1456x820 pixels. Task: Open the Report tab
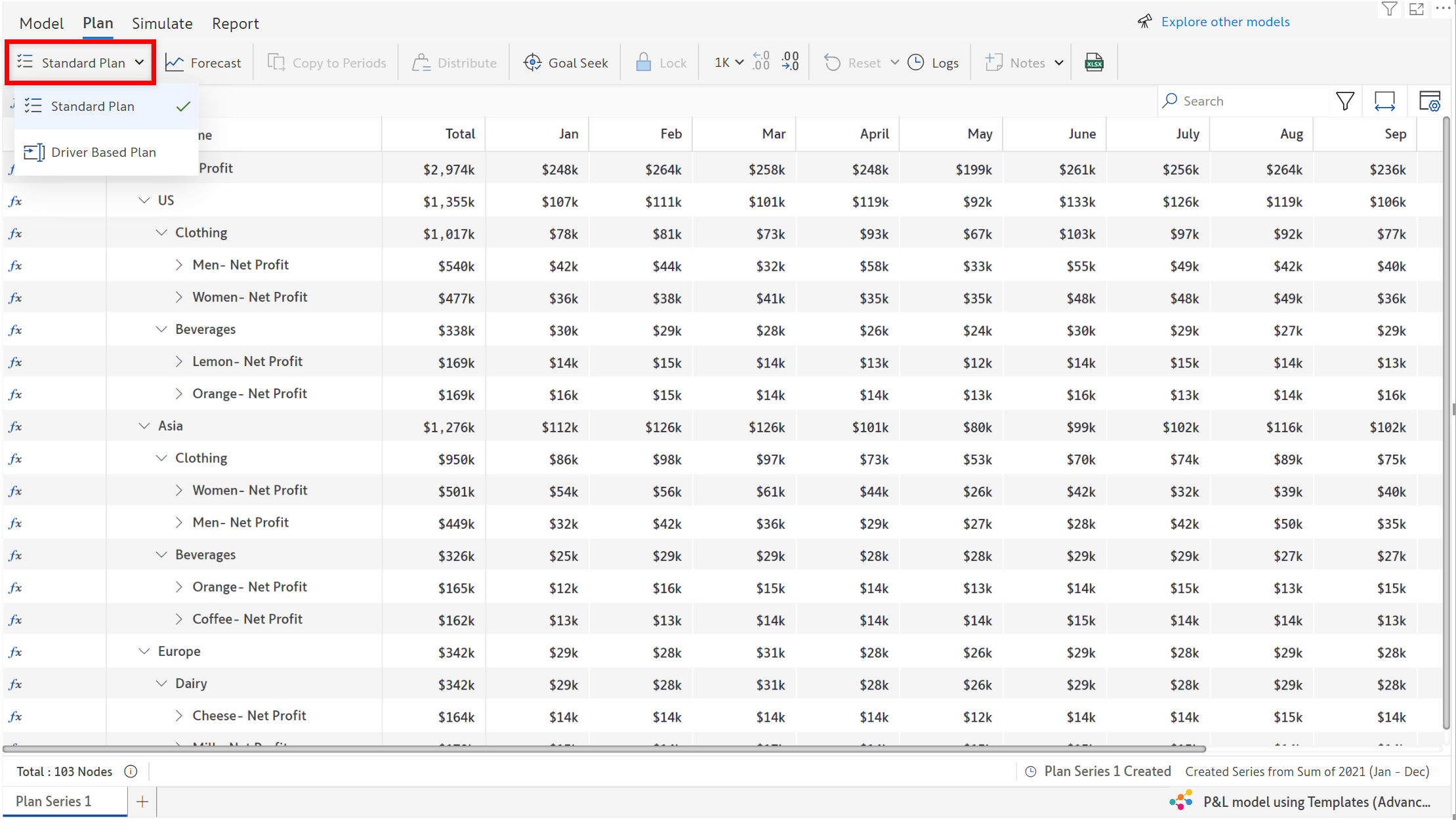235,24
